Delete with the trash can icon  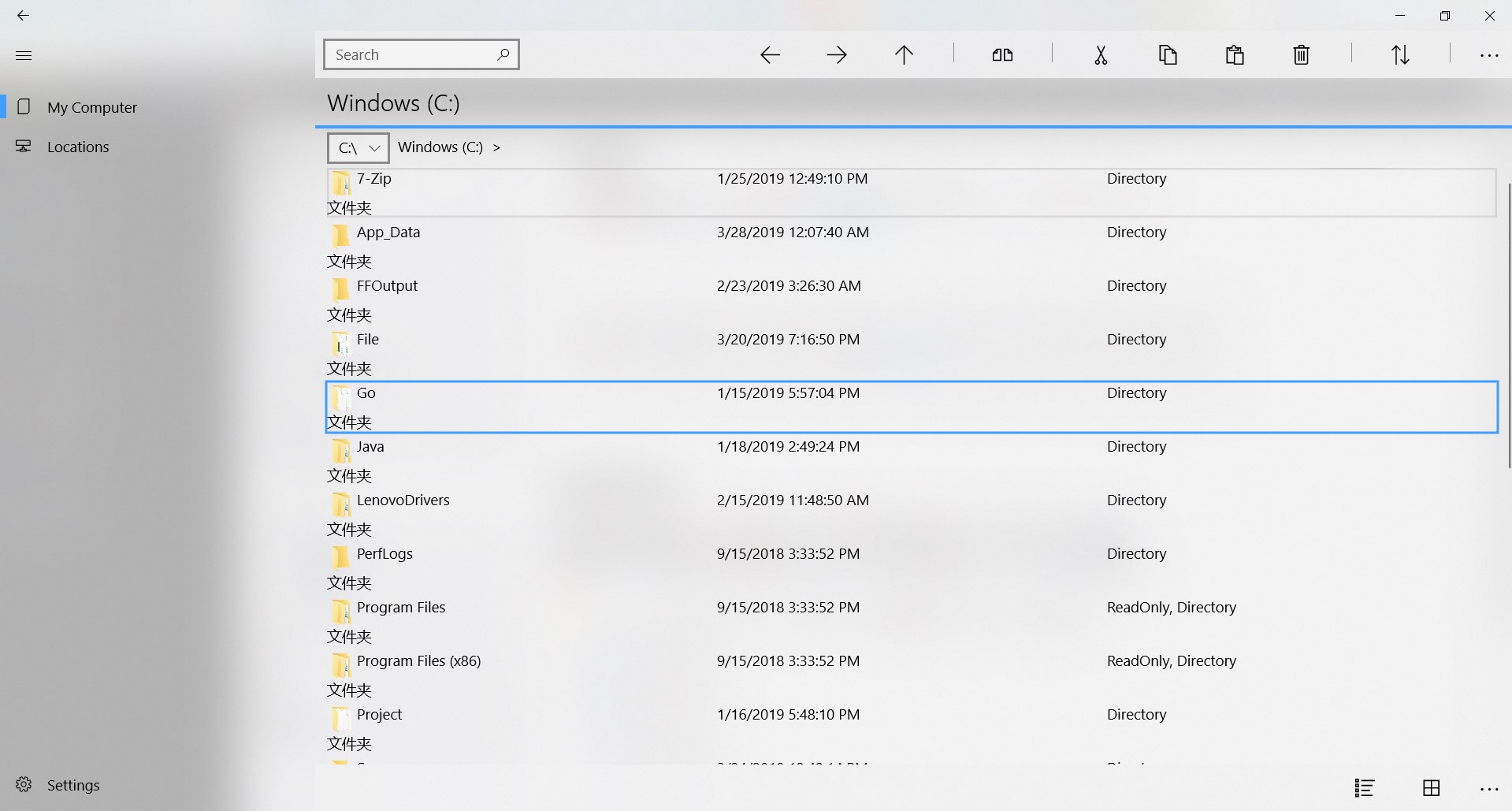coord(1301,54)
